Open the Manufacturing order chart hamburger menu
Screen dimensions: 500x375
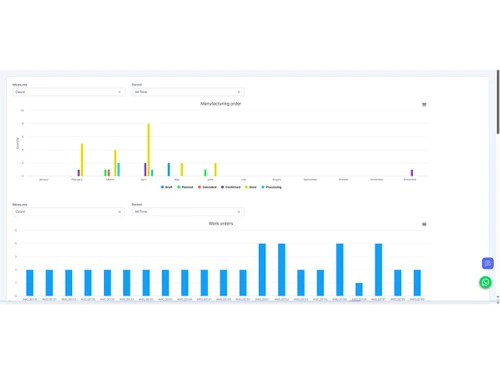pyautogui.click(x=424, y=104)
